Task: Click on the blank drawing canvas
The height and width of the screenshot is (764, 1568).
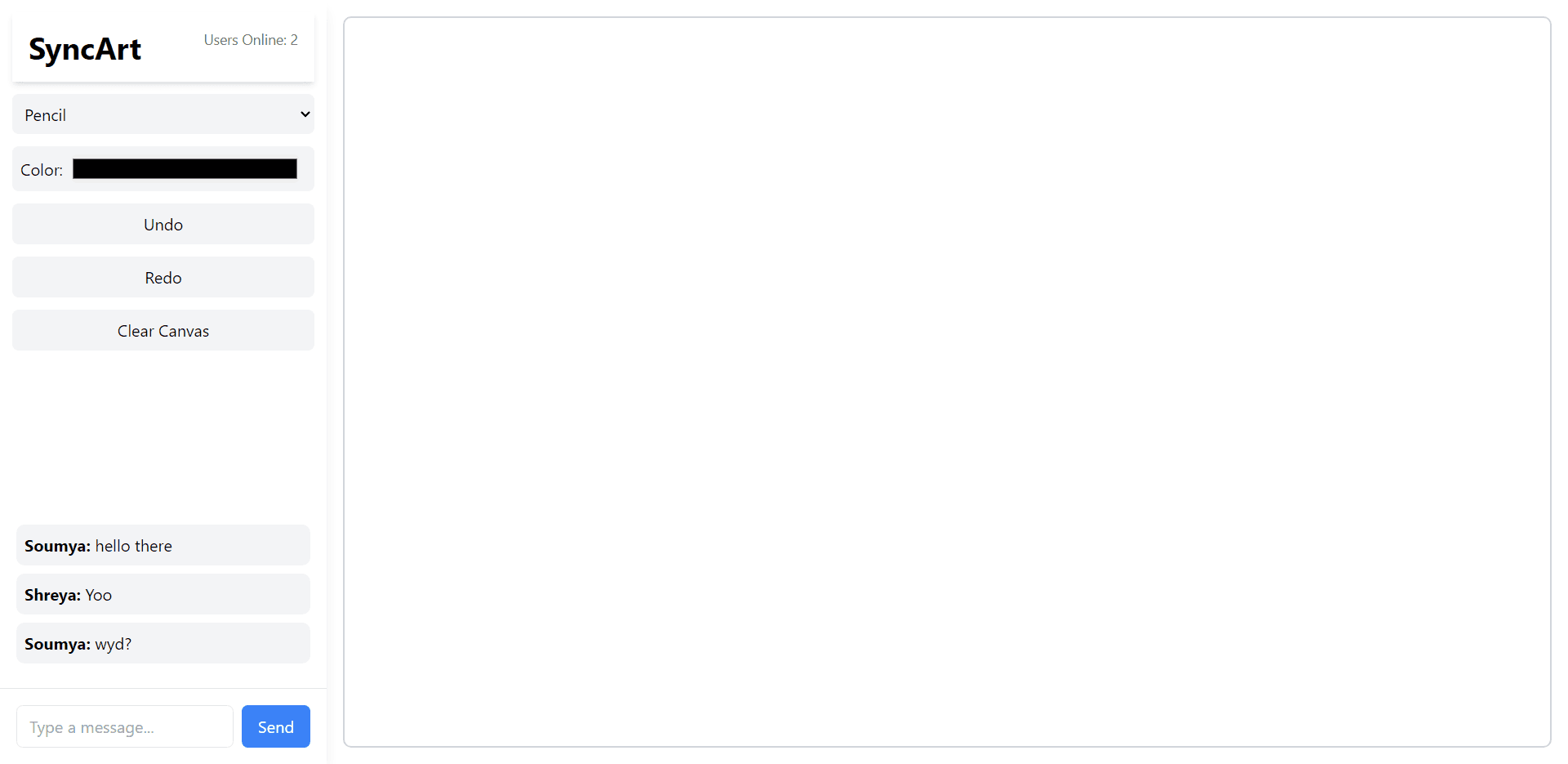Action: click(x=947, y=382)
